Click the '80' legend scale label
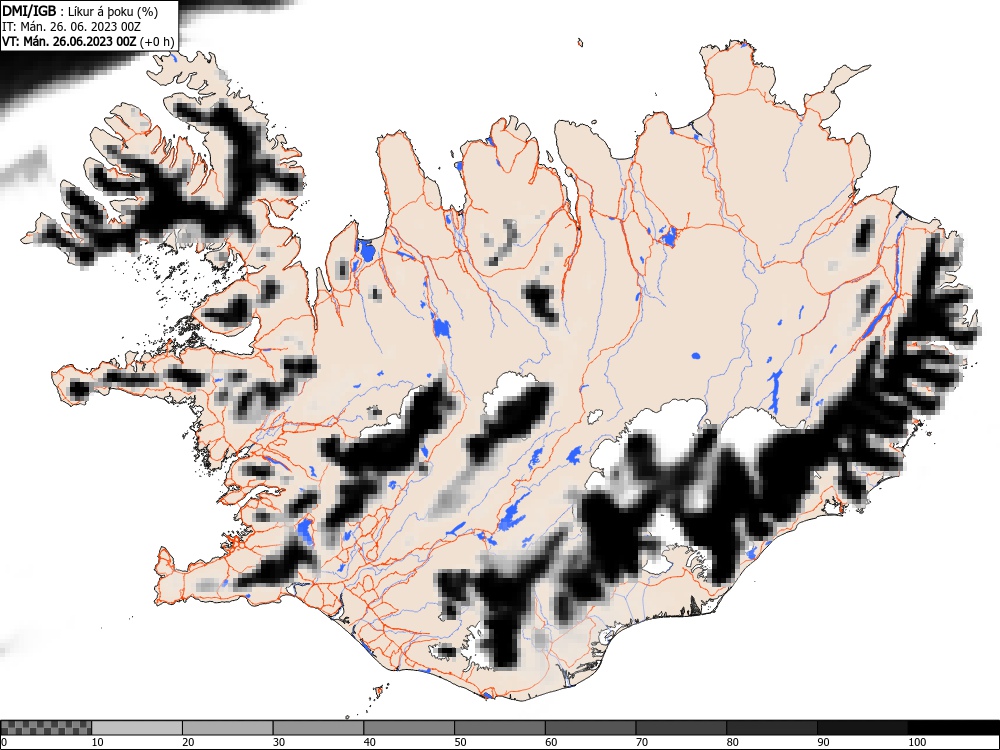Image resolution: width=1000 pixels, height=750 pixels. click(x=732, y=742)
